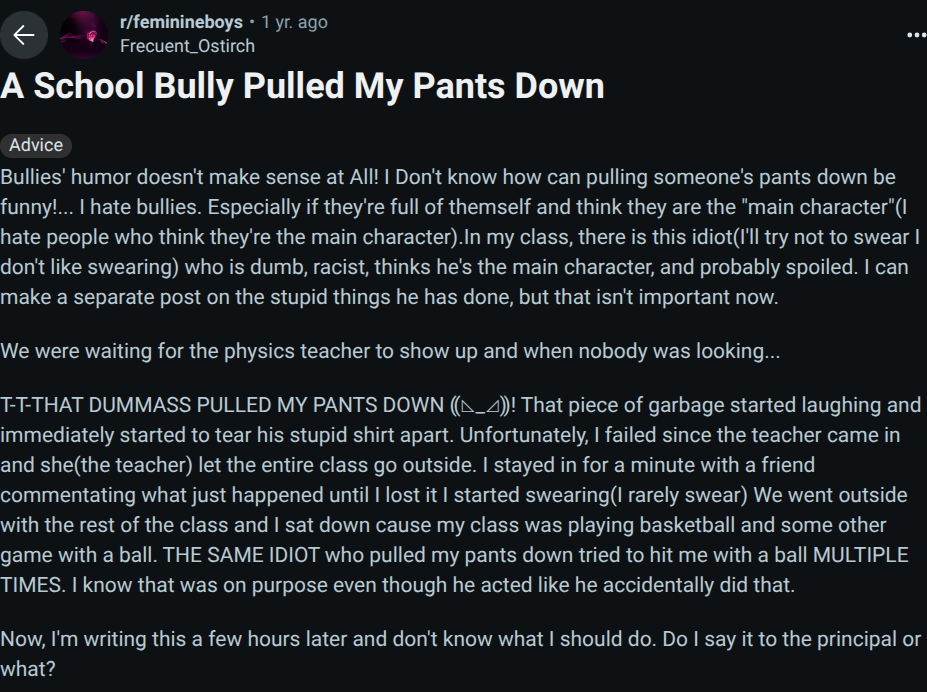This screenshot has height=692, width=927.
Task: Open the r/feminineboys community avatar
Action: pos(84,35)
